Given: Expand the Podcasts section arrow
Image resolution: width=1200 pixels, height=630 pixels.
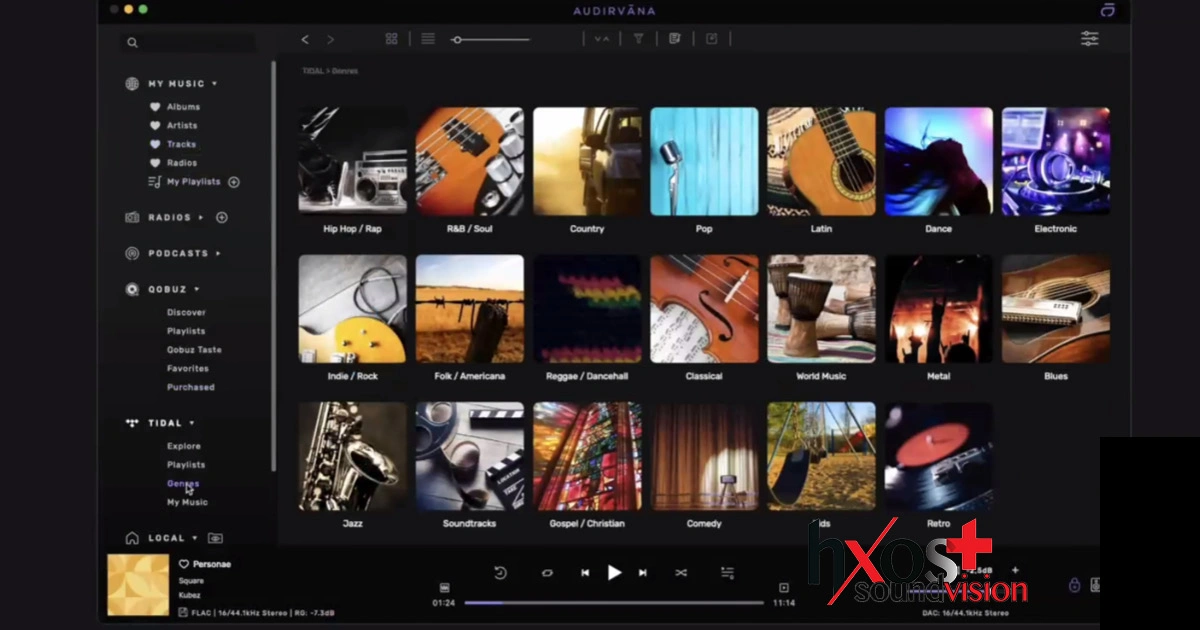Looking at the screenshot, I should (x=218, y=253).
